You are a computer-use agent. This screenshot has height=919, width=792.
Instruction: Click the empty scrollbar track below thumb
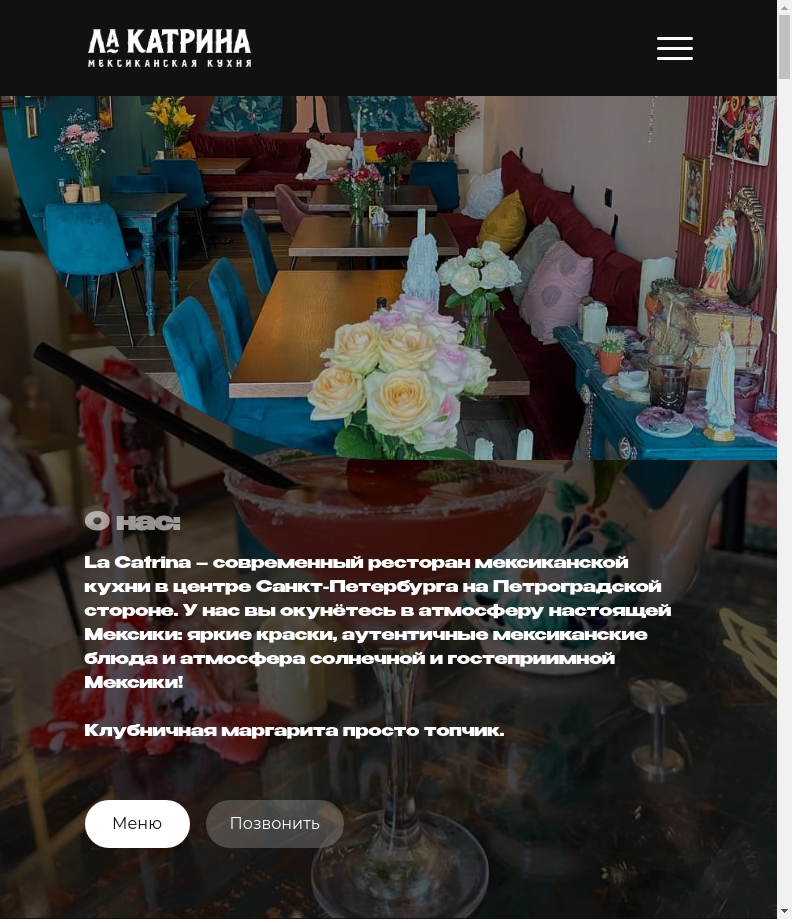784,492
